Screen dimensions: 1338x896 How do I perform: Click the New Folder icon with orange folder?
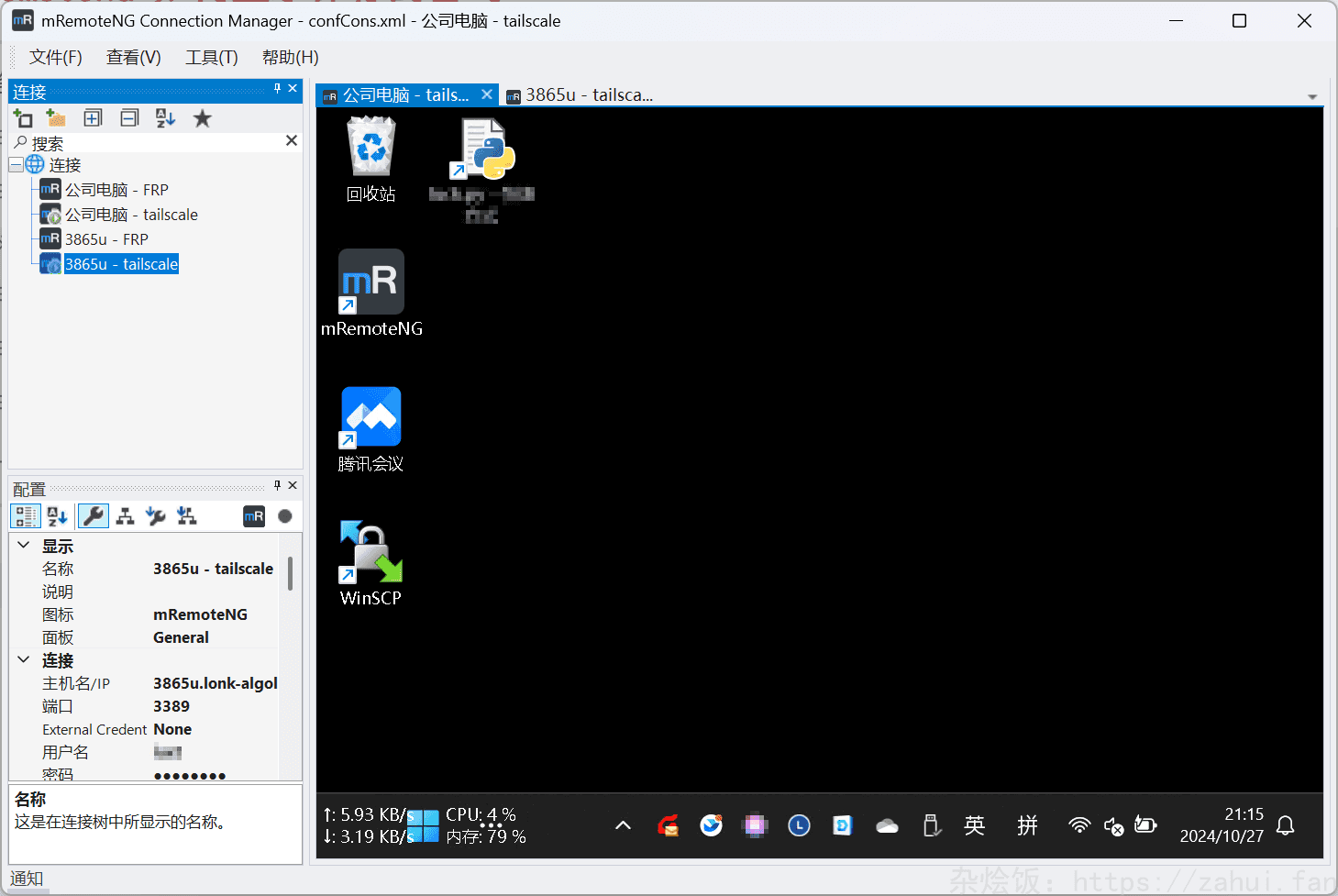(56, 118)
